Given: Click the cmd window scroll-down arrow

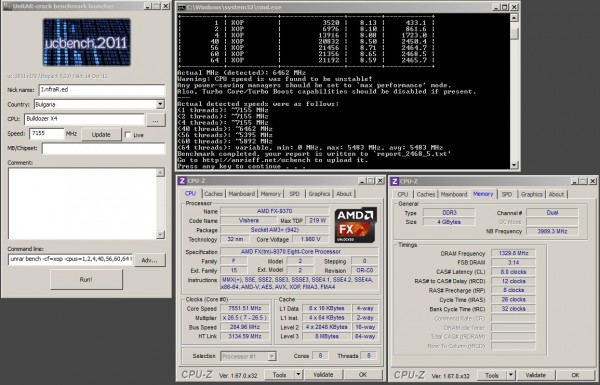Looking at the screenshot, I should pyautogui.click(x=514, y=165).
